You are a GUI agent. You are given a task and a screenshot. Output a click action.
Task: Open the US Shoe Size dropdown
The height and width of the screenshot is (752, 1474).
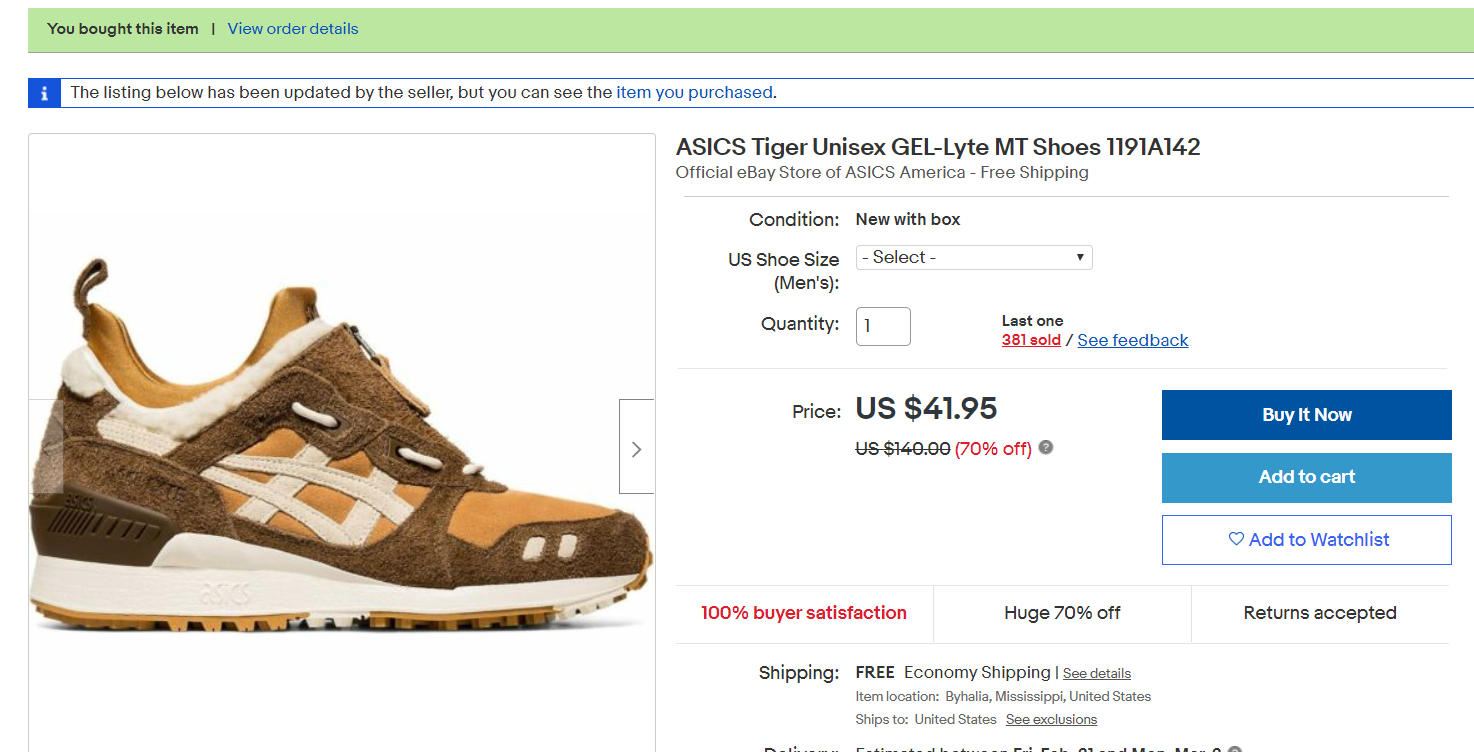click(974, 258)
